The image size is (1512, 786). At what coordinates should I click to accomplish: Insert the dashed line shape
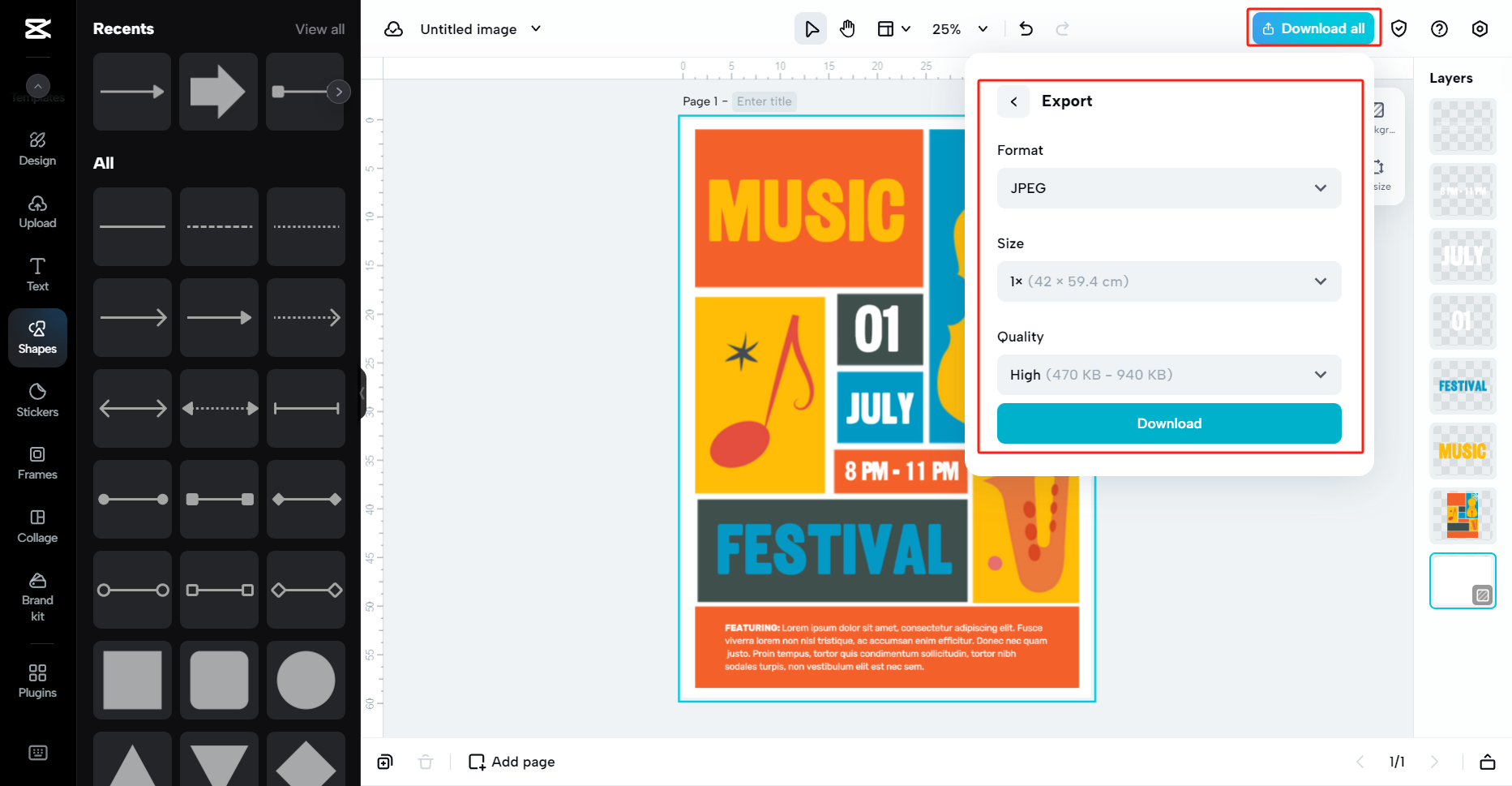pos(219,226)
